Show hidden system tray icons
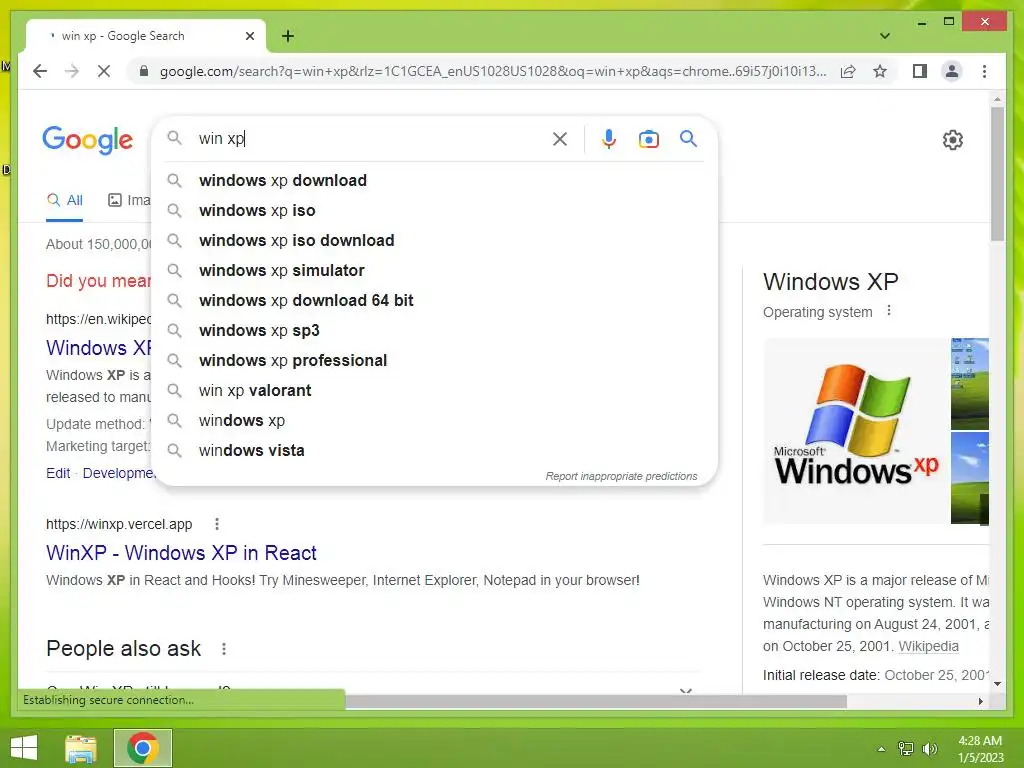The image size is (1024, 768). click(x=881, y=749)
